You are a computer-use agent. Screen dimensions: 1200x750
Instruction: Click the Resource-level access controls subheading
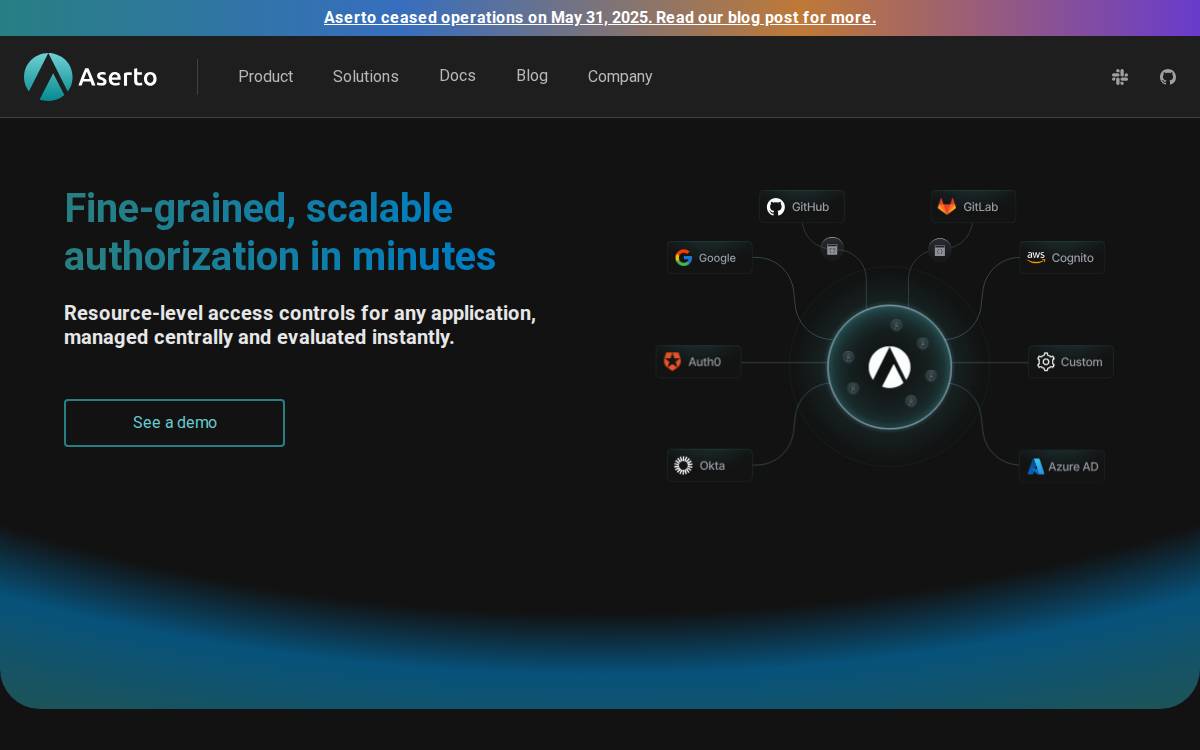pos(300,325)
